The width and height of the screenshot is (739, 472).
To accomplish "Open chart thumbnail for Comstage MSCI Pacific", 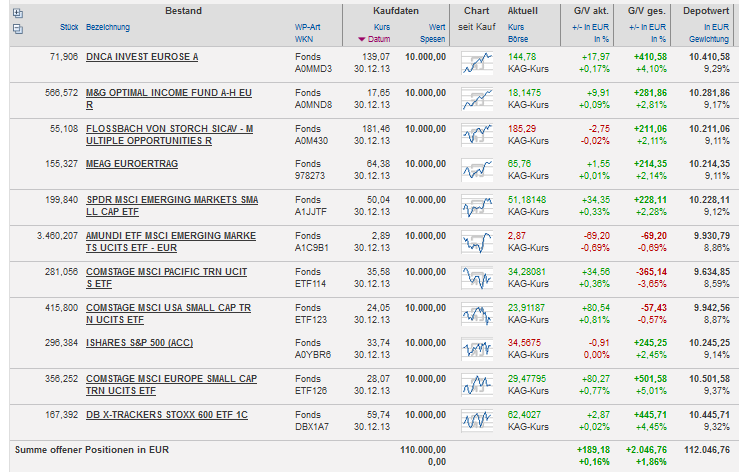I will [477, 278].
